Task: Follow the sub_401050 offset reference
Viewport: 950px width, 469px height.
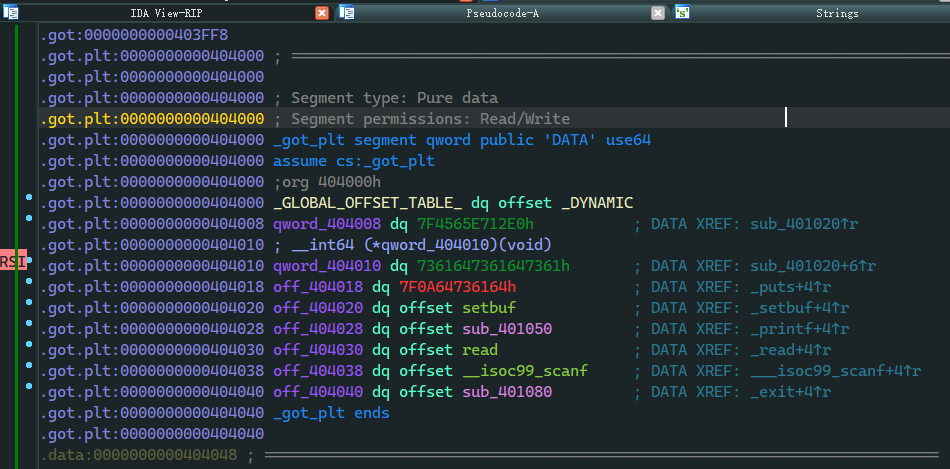Action: (x=507, y=329)
